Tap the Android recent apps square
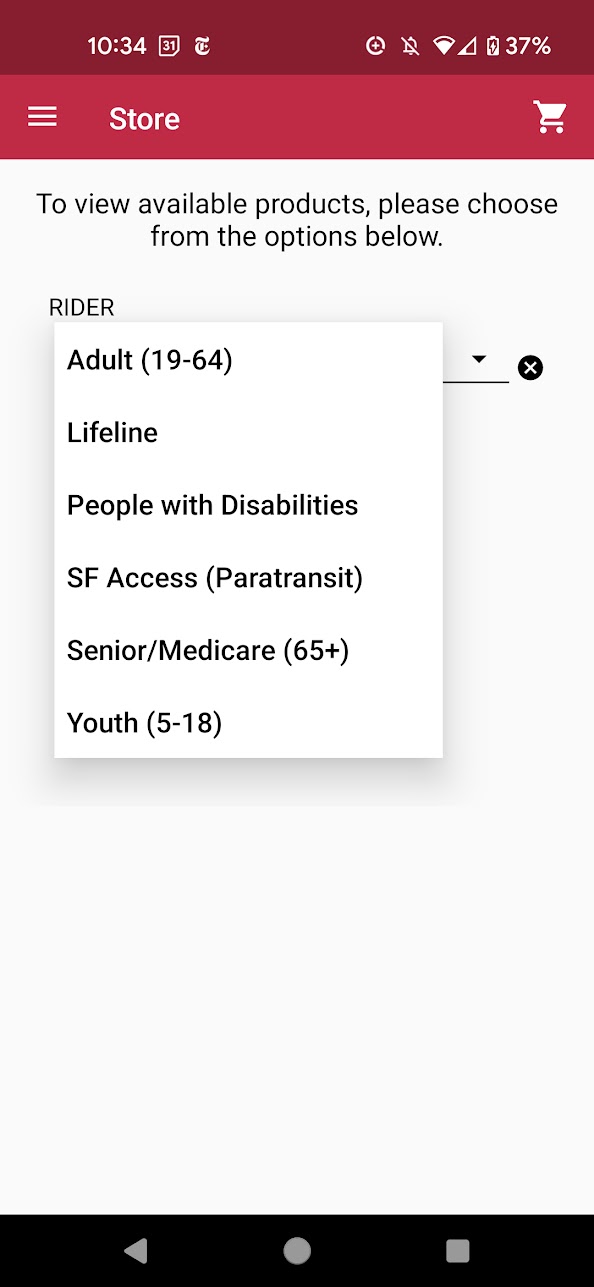This screenshot has height=1287, width=594. pyautogui.click(x=458, y=1250)
